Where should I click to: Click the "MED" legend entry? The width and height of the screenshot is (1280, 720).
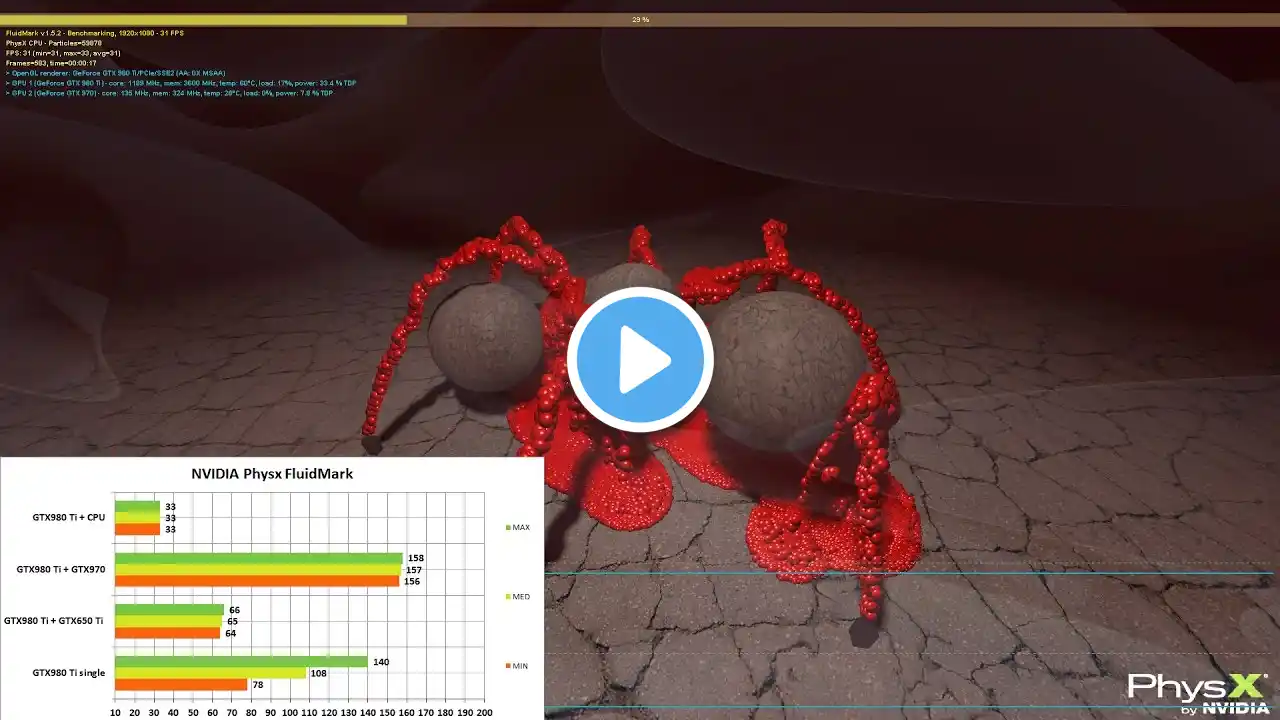click(x=517, y=596)
